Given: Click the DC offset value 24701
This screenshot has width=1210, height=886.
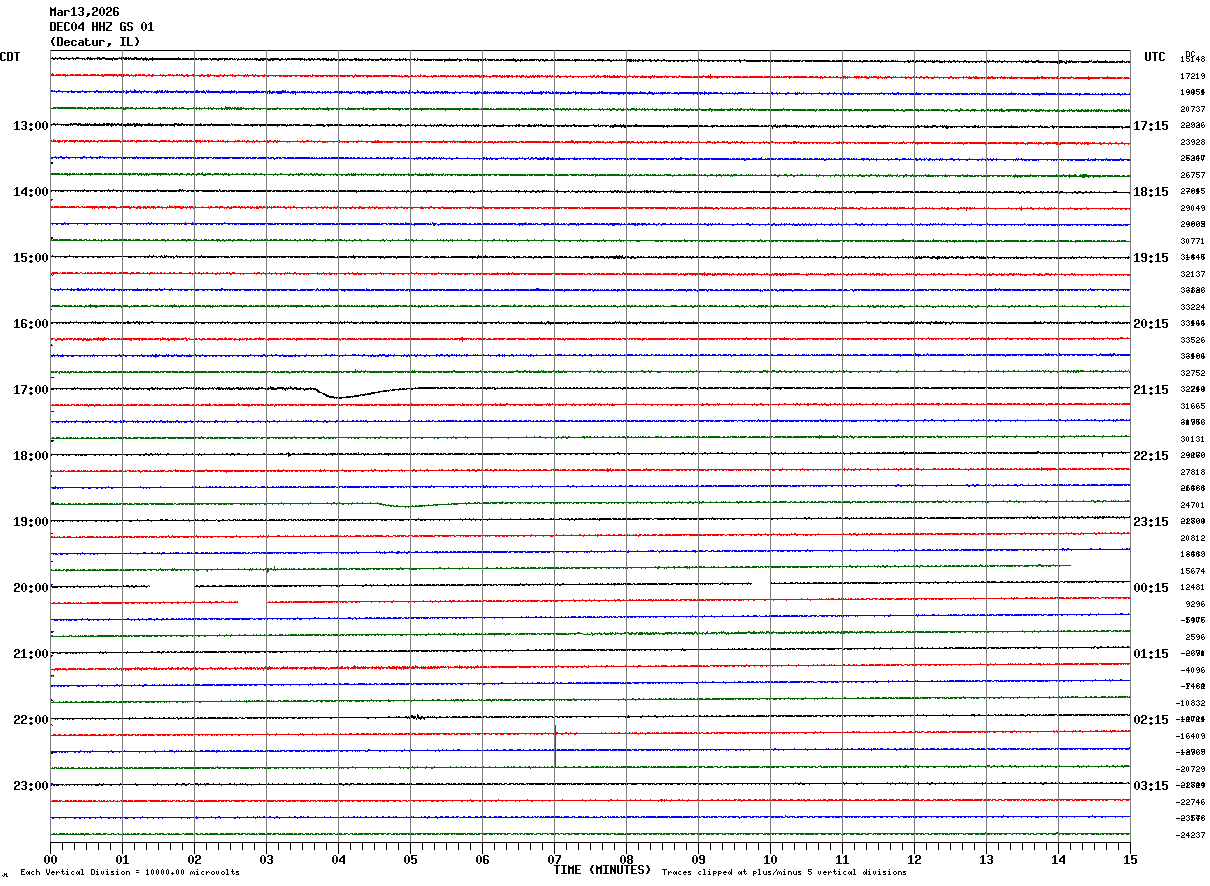Looking at the screenshot, I should click(1192, 505).
